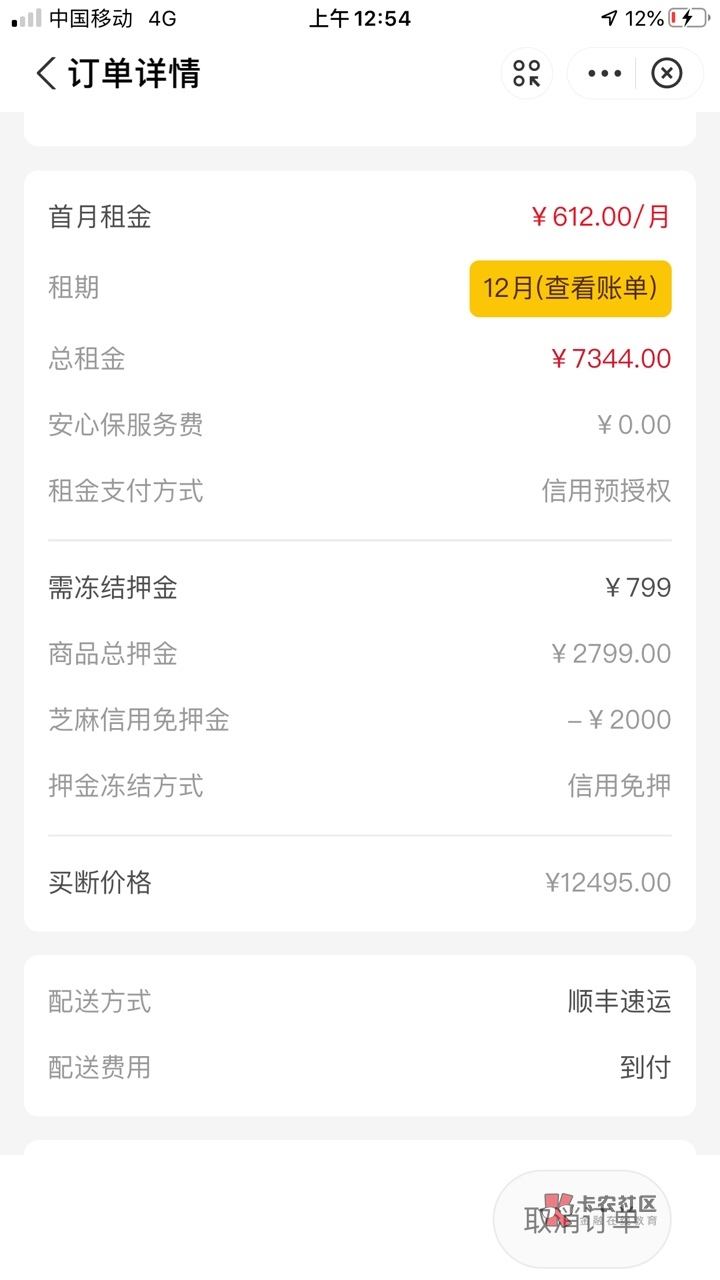Tap the total rent ¥7344.00 value
Viewport: 720px width, 1280px height.
click(x=610, y=359)
